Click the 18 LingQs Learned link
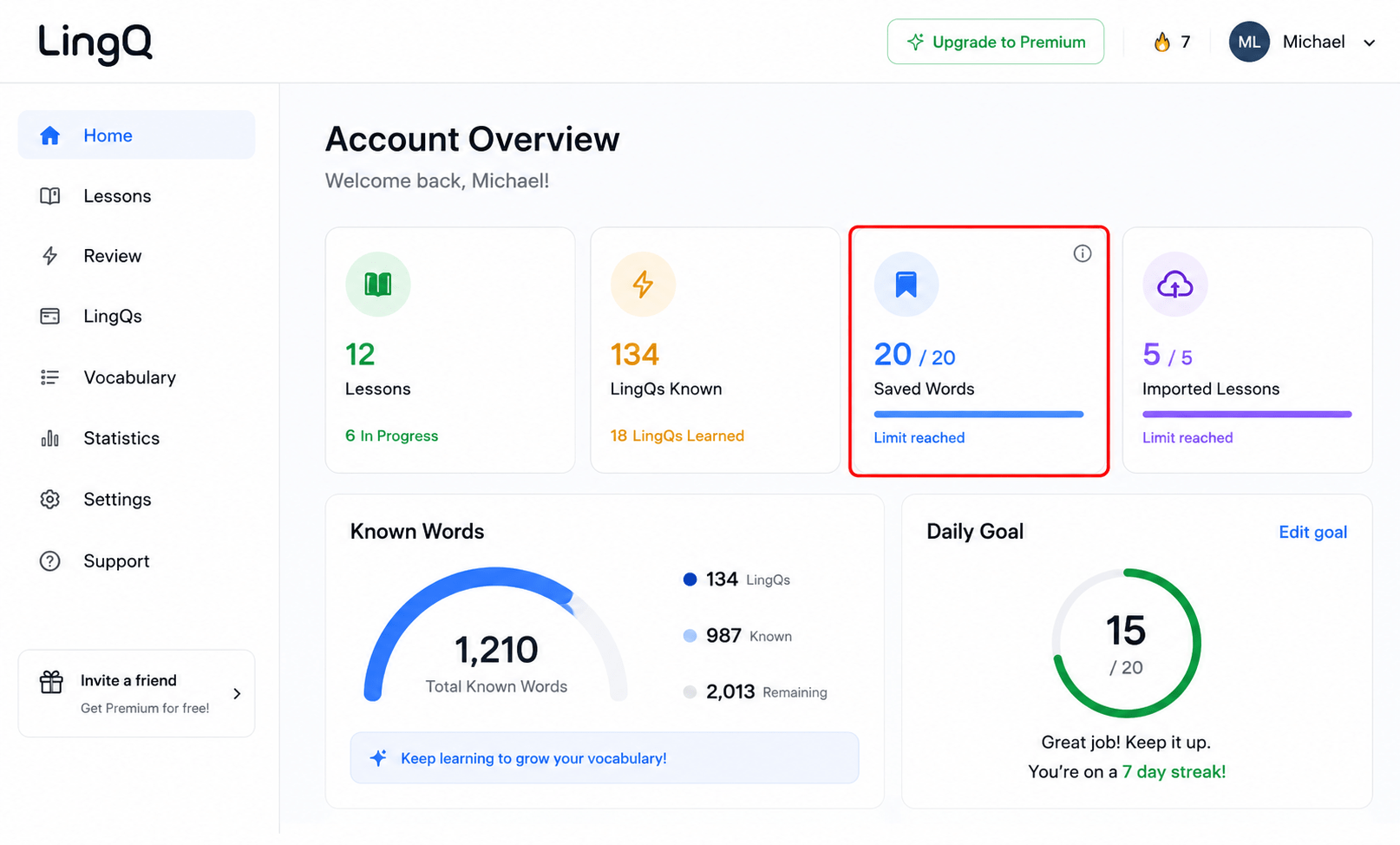The height and width of the screenshot is (845, 1400). [x=677, y=436]
